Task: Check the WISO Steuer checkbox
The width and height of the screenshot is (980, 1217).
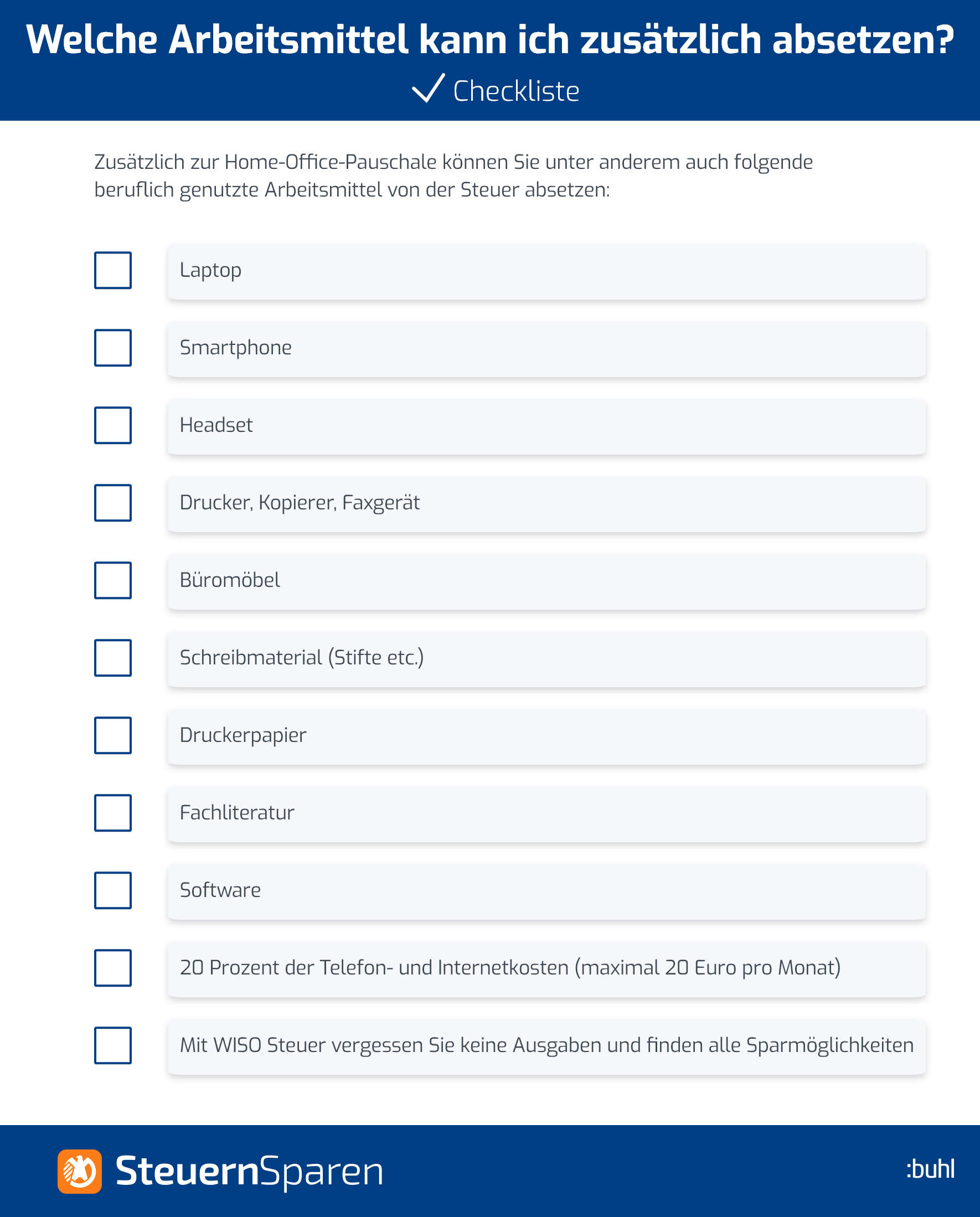Action: [x=113, y=1045]
